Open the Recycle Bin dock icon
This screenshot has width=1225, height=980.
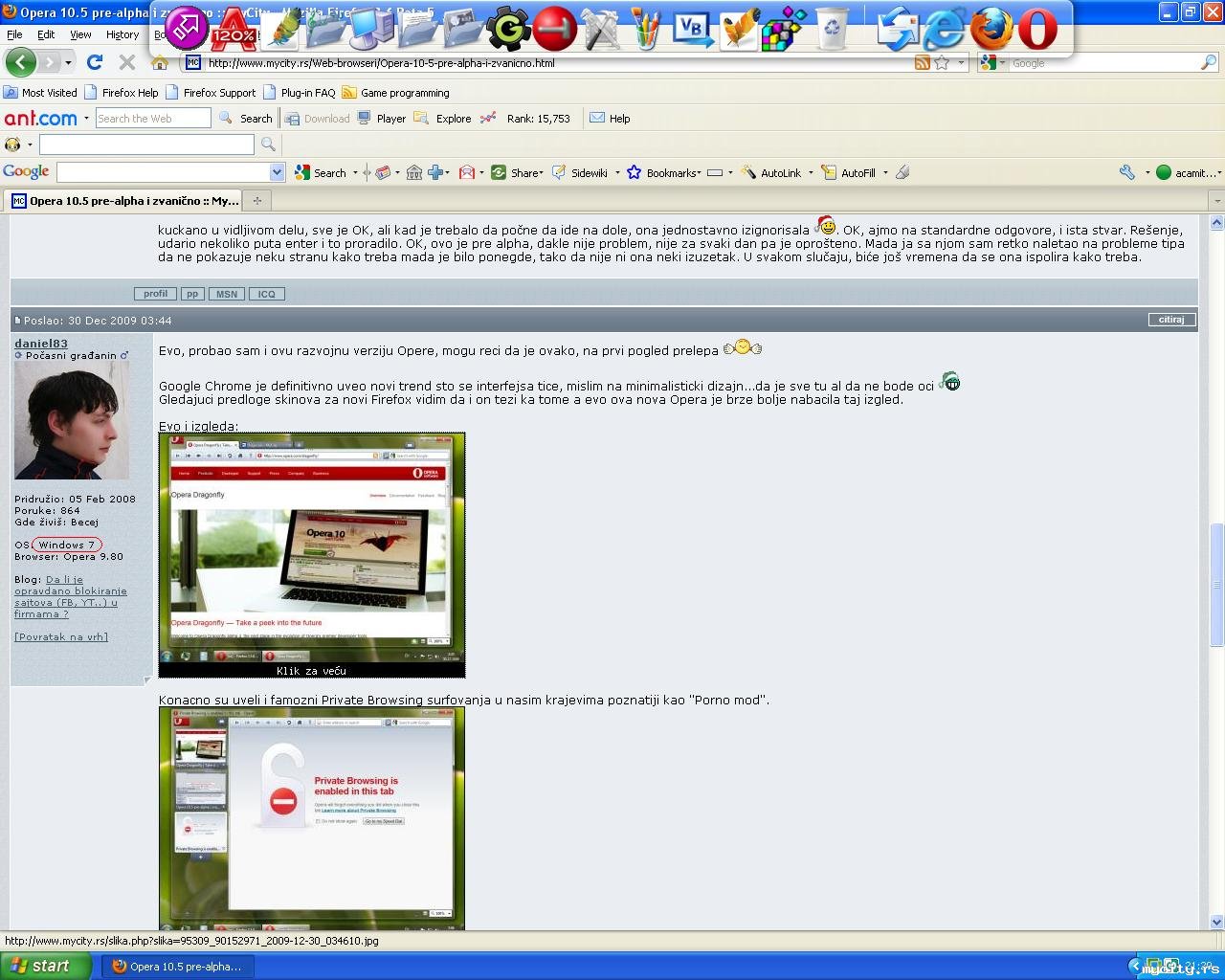coord(832,28)
